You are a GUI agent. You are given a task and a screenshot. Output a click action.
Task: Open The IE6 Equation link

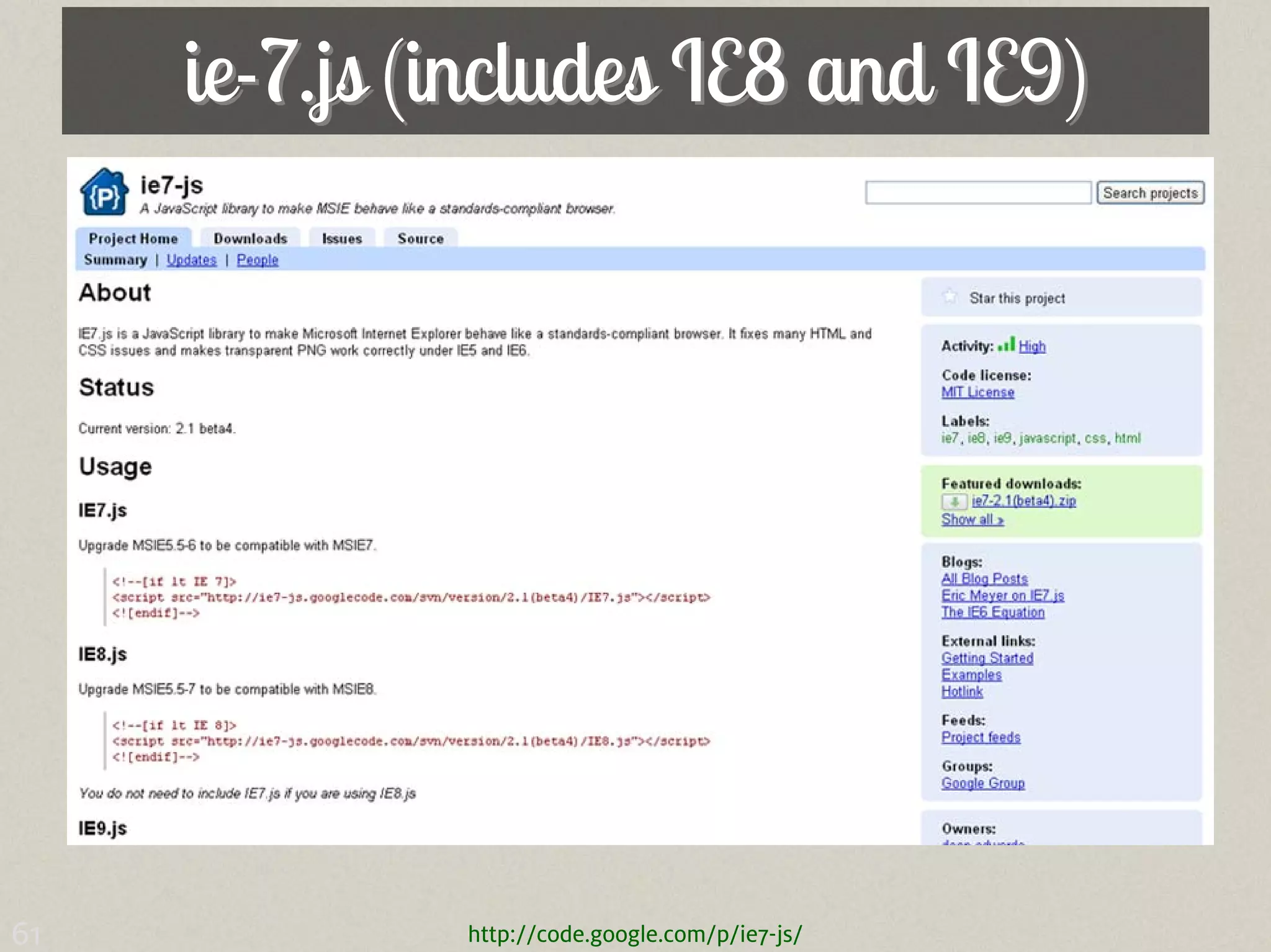click(x=992, y=613)
